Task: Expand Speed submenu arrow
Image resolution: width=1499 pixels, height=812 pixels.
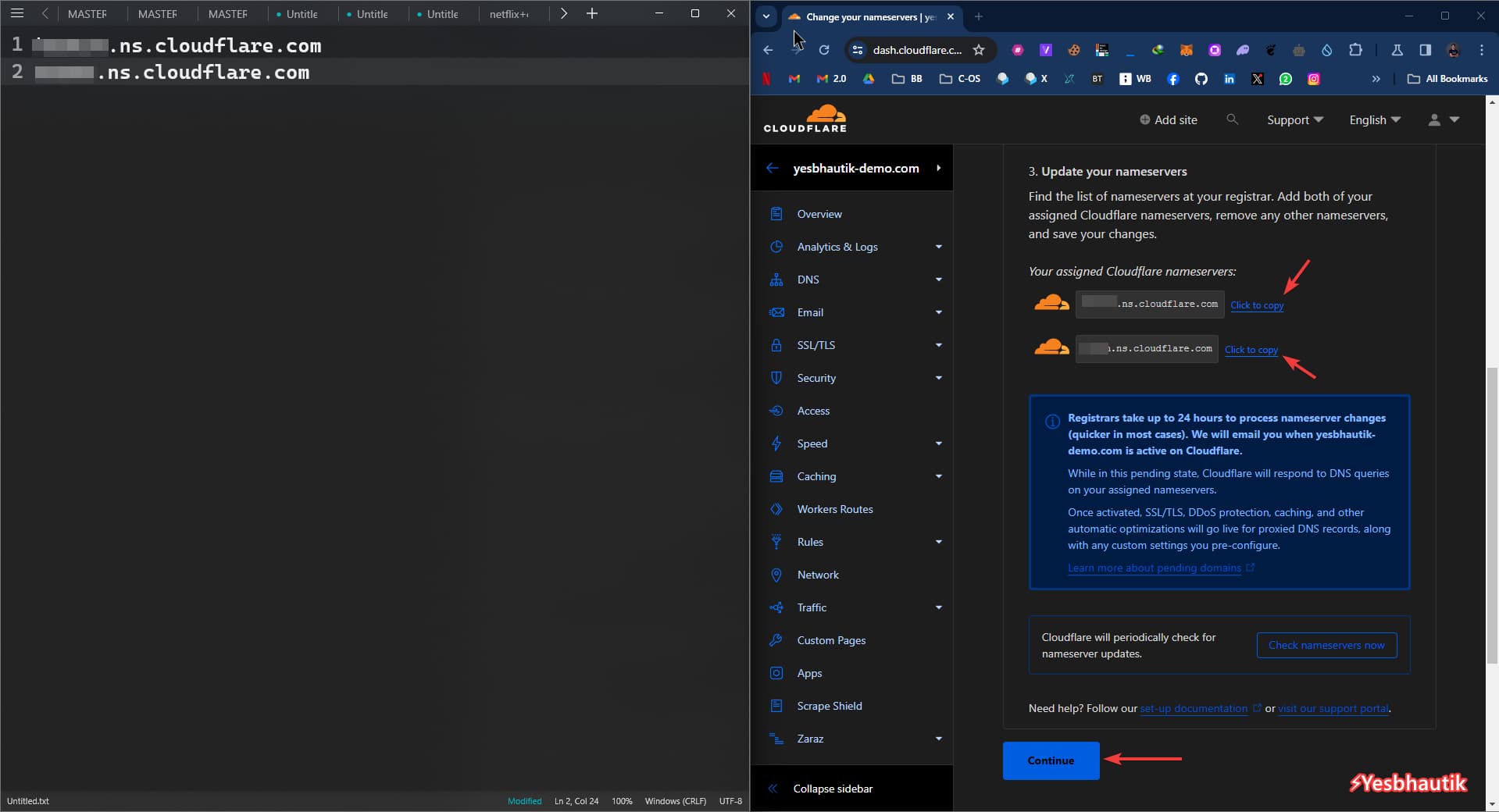Action: 938,443
